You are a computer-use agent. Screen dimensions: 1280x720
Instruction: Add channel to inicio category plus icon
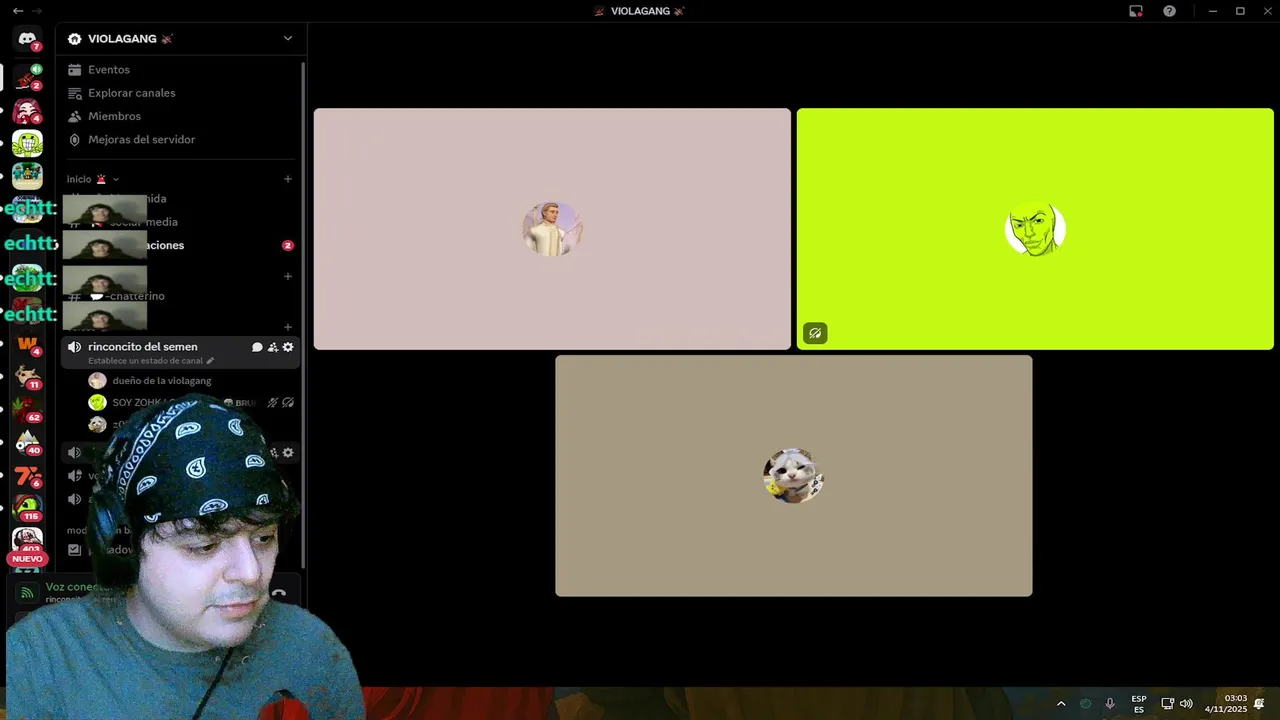pyautogui.click(x=288, y=179)
